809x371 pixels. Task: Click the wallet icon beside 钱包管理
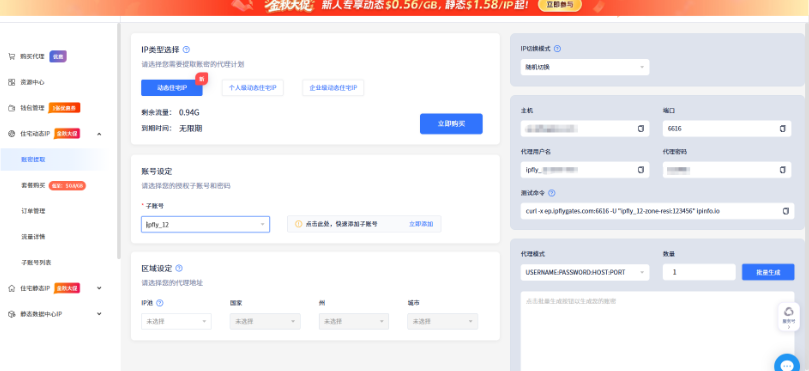(11, 108)
